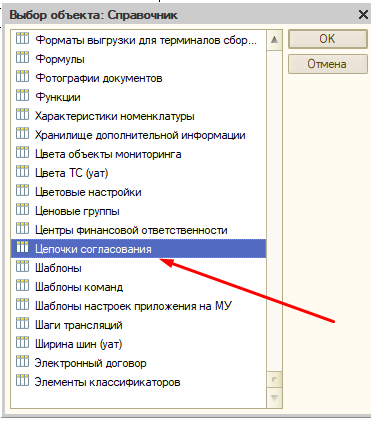The height and width of the screenshot is (423, 371).
Task: Select the Цветовые настройки row
Action: [138, 192]
